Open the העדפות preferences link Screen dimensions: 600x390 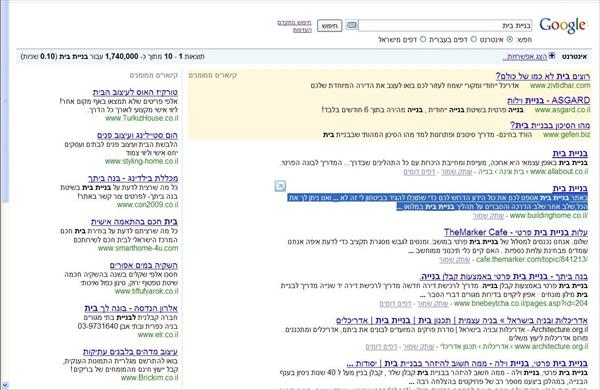click(302, 30)
